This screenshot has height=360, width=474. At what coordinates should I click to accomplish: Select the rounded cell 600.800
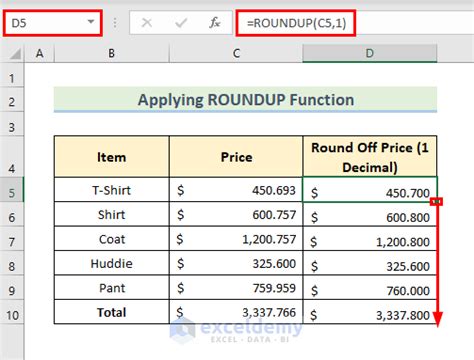coord(370,214)
